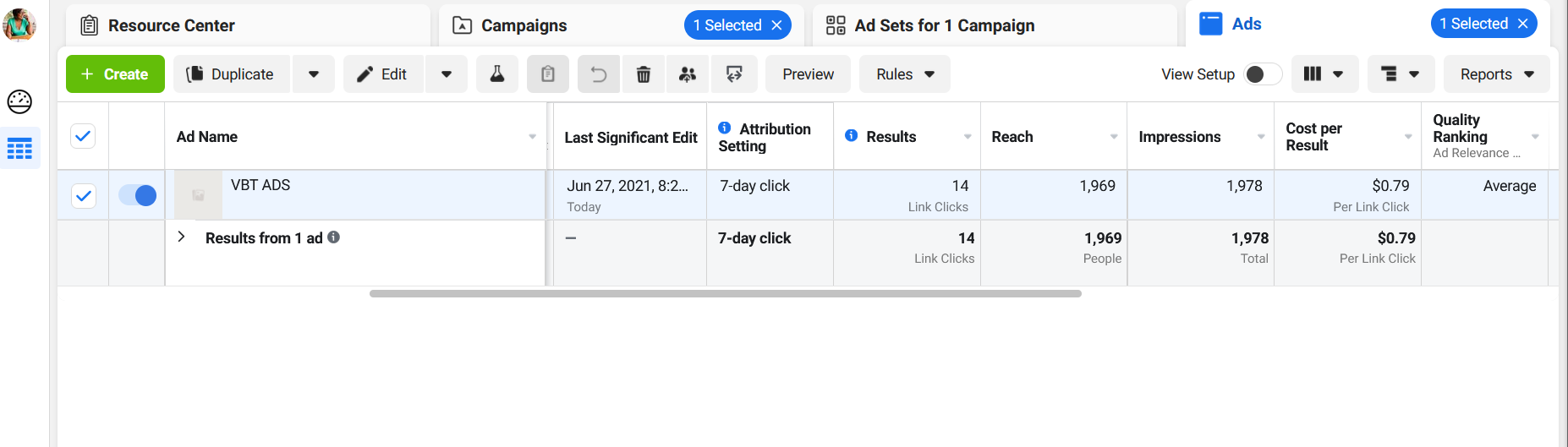Image resolution: width=1568 pixels, height=447 pixels.
Task: Click the share feedback icon in toolbar
Action: point(734,74)
